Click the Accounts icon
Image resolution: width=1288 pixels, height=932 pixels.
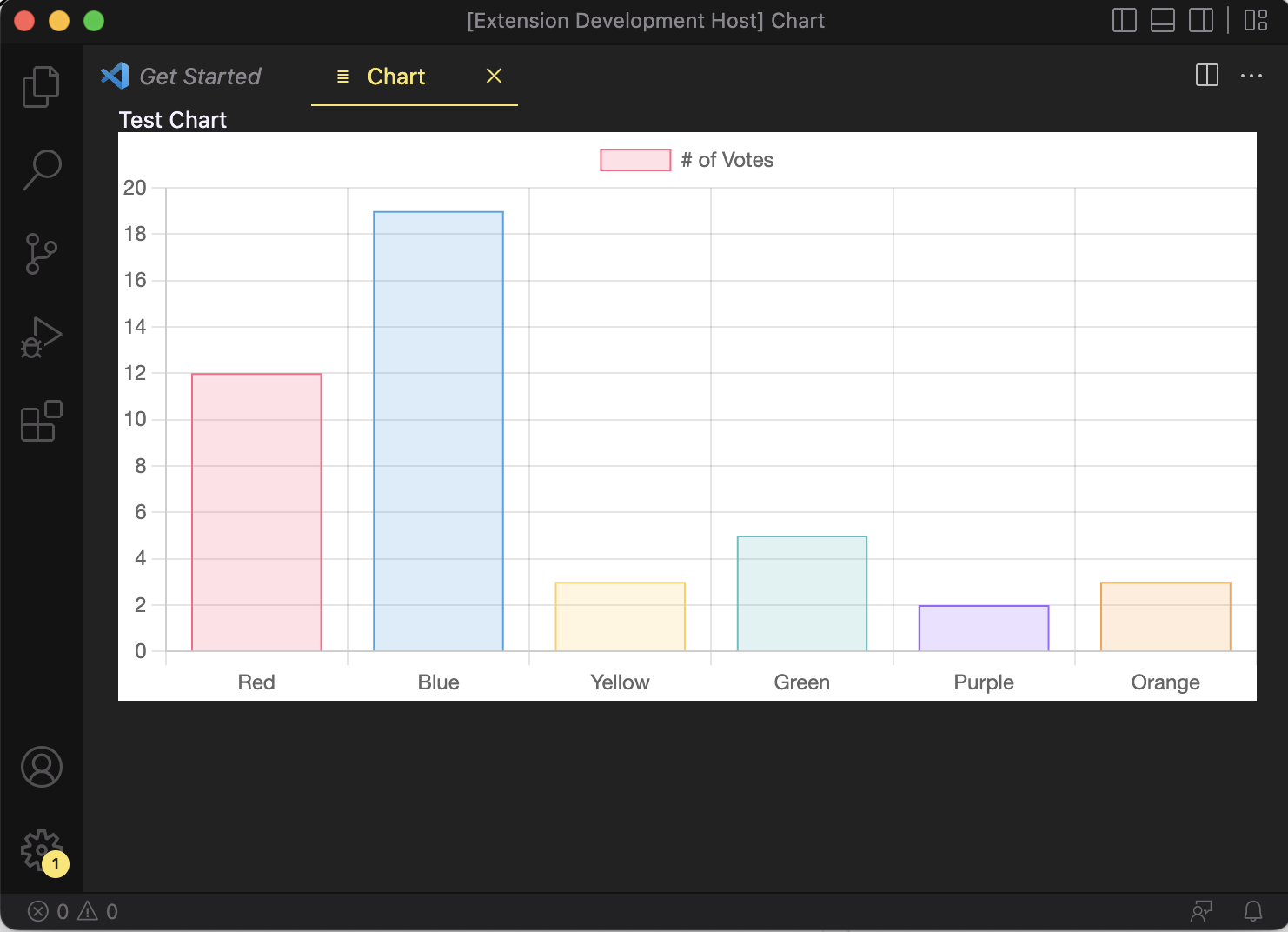tap(41, 767)
